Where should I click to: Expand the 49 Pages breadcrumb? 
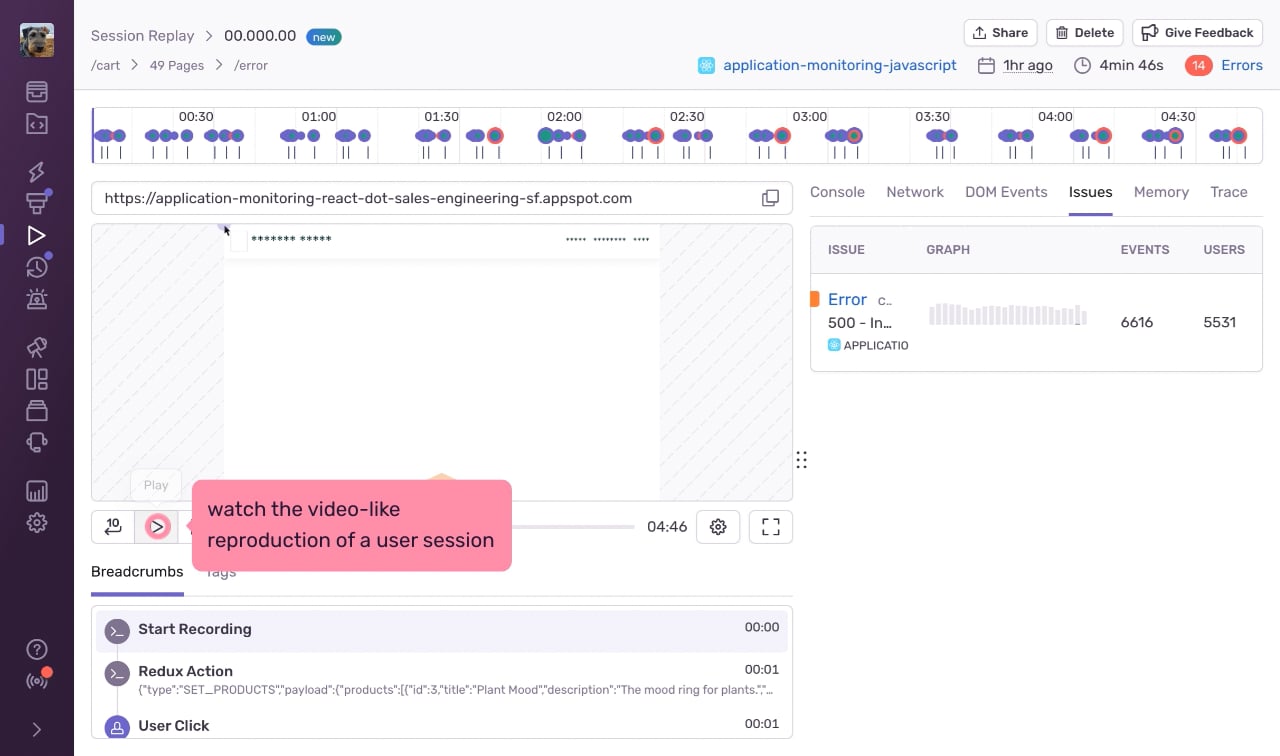(177, 65)
